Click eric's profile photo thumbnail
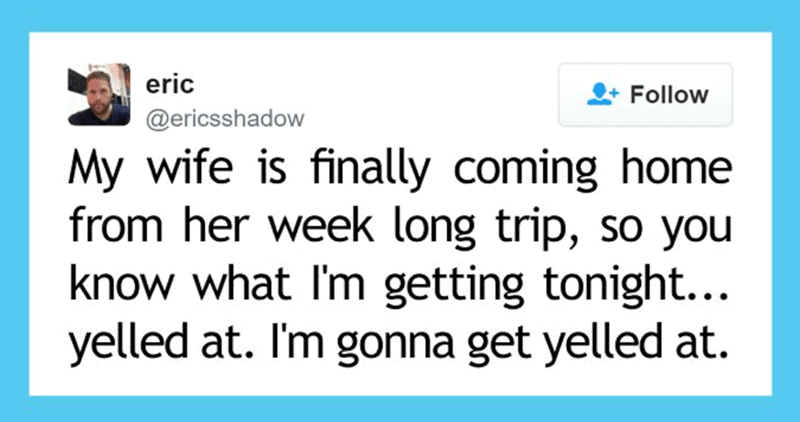 (99, 94)
